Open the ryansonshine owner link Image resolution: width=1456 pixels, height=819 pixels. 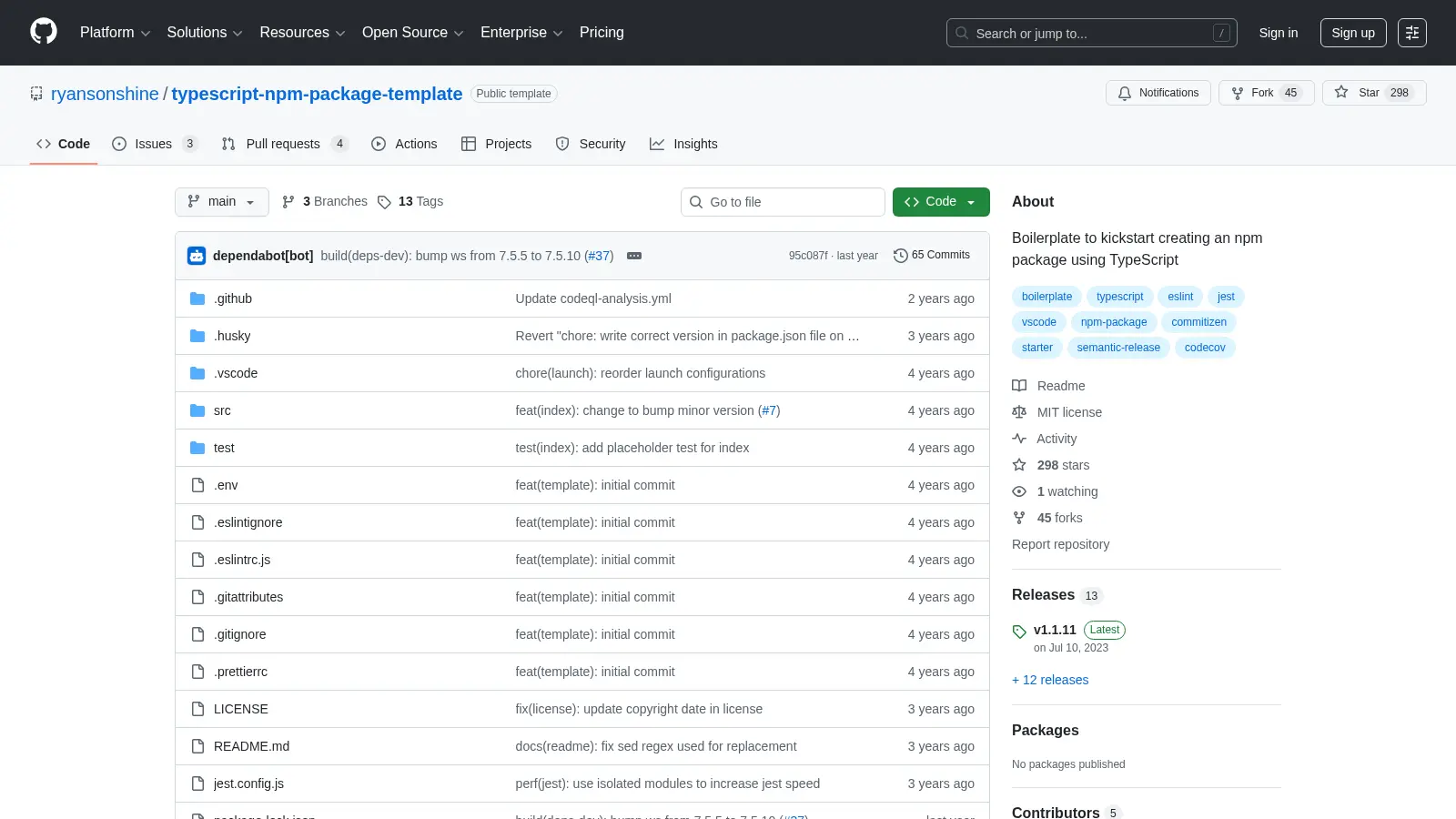pyautogui.click(x=105, y=94)
